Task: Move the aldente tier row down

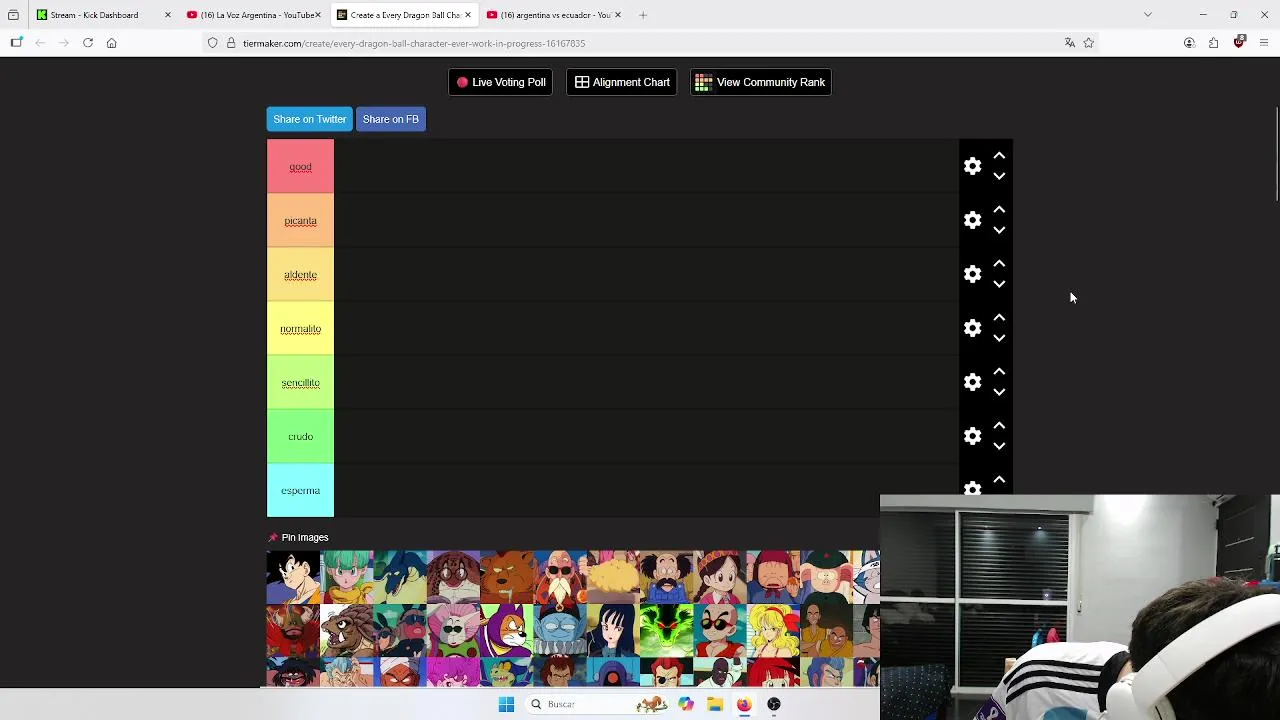Action: pos(999,284)
